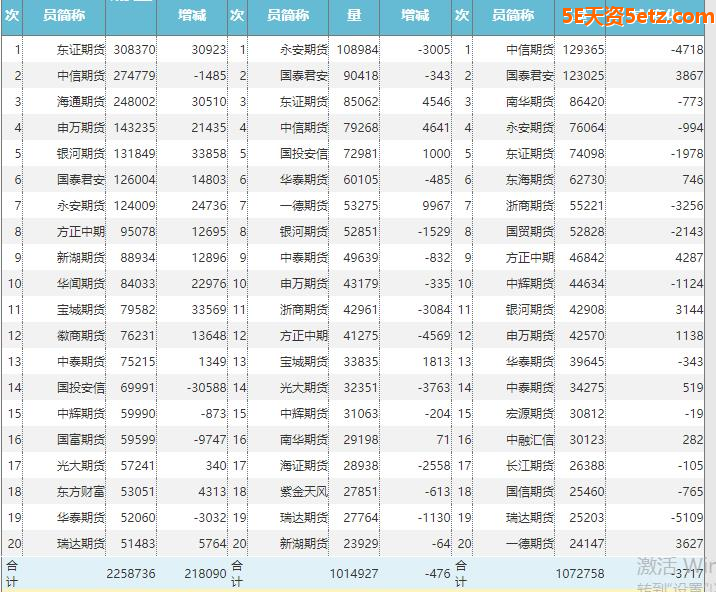Click the 33569 change value
716x592 pixels.
pos(209,310)
